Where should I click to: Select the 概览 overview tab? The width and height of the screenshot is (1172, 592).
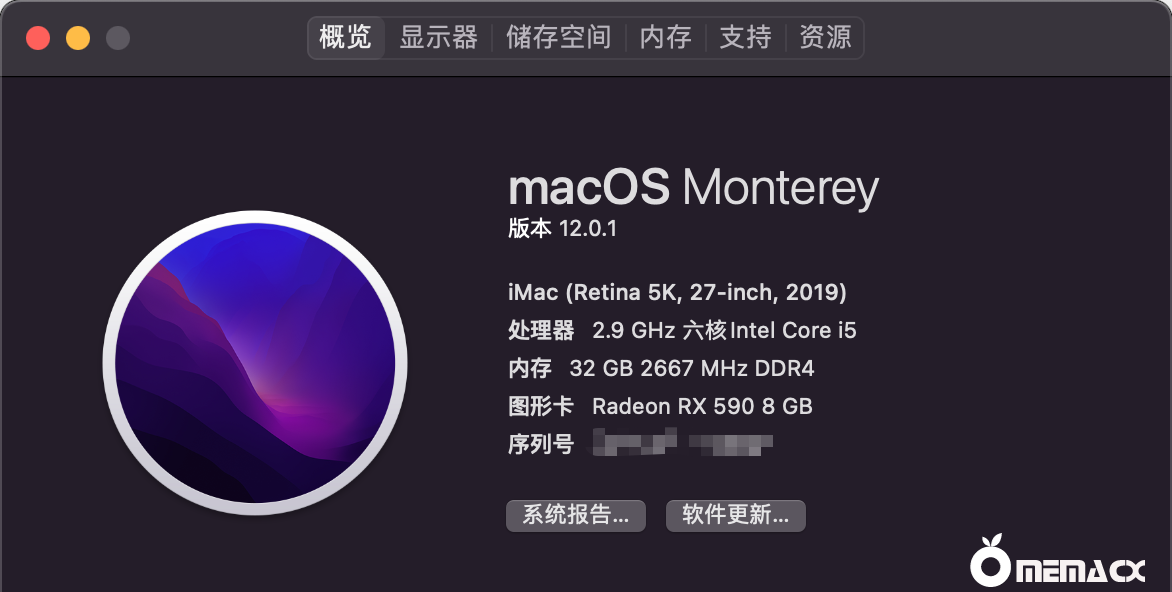tap(346, 38)
